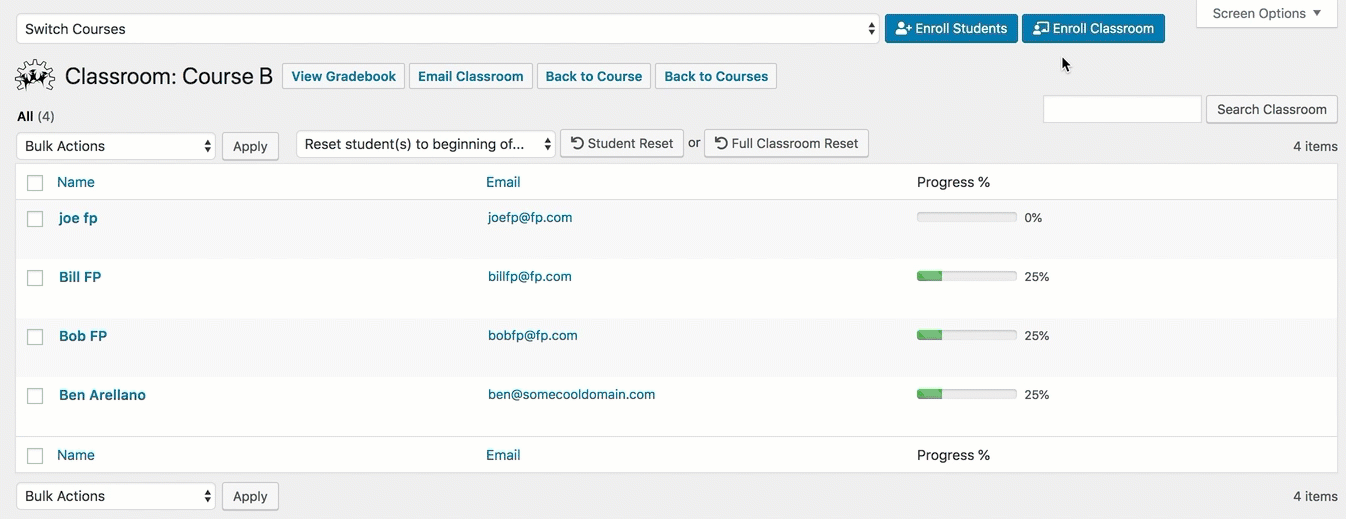Viewport: 1346px width, 519px height.
Task: Go Back to Courses list
Action: point(716,76)
